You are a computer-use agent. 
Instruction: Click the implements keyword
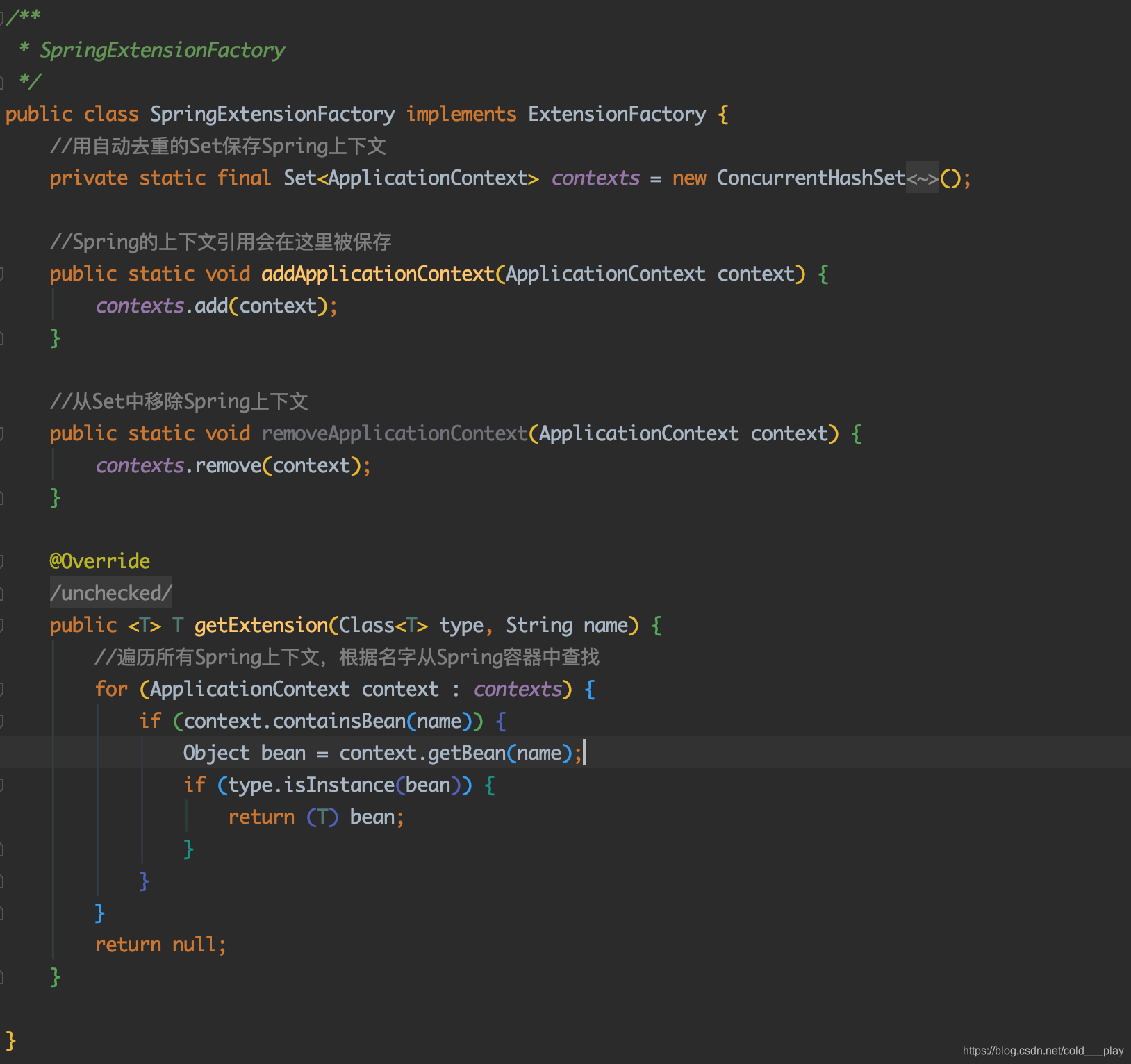[461, 114]
